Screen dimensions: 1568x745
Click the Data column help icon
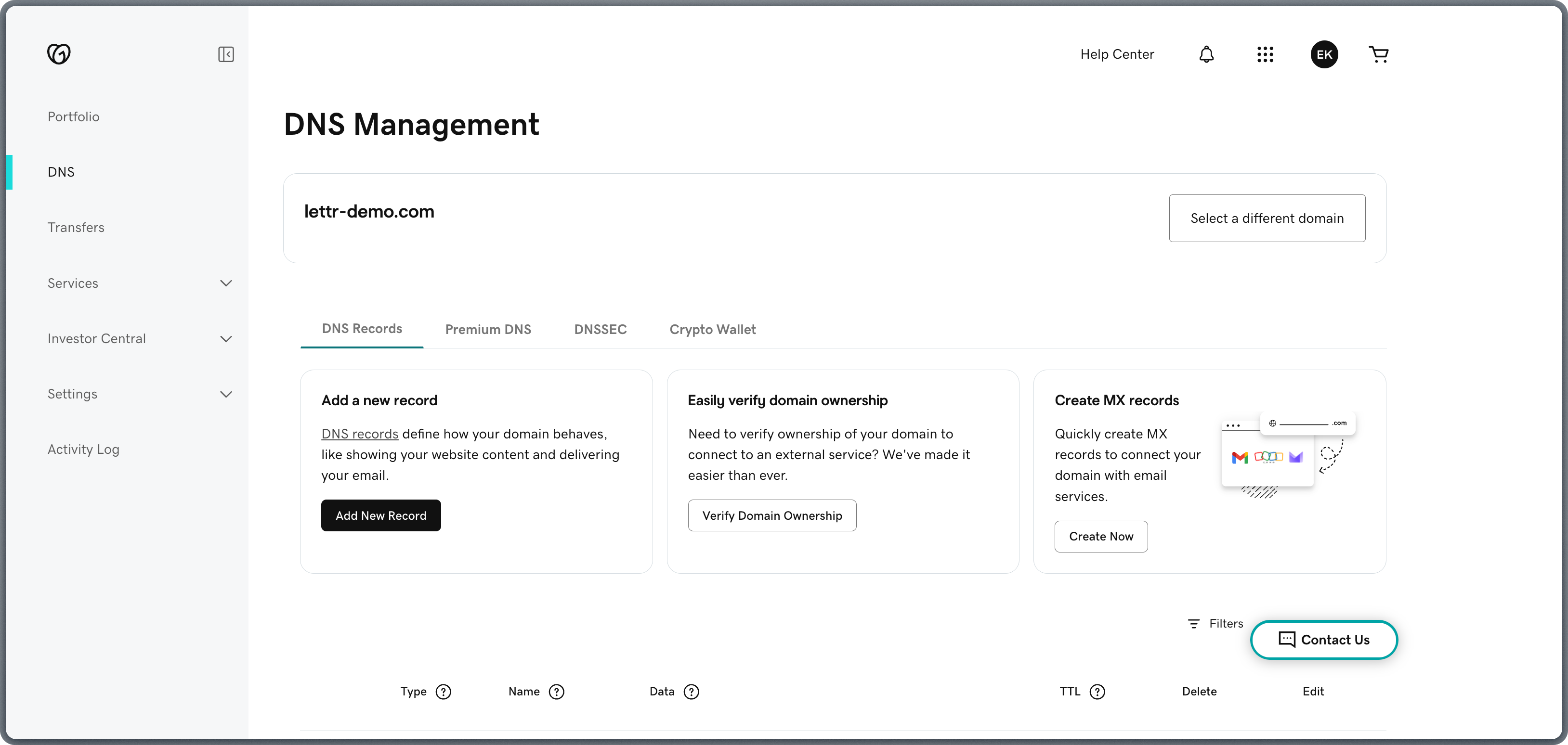[x=691, y=692]
